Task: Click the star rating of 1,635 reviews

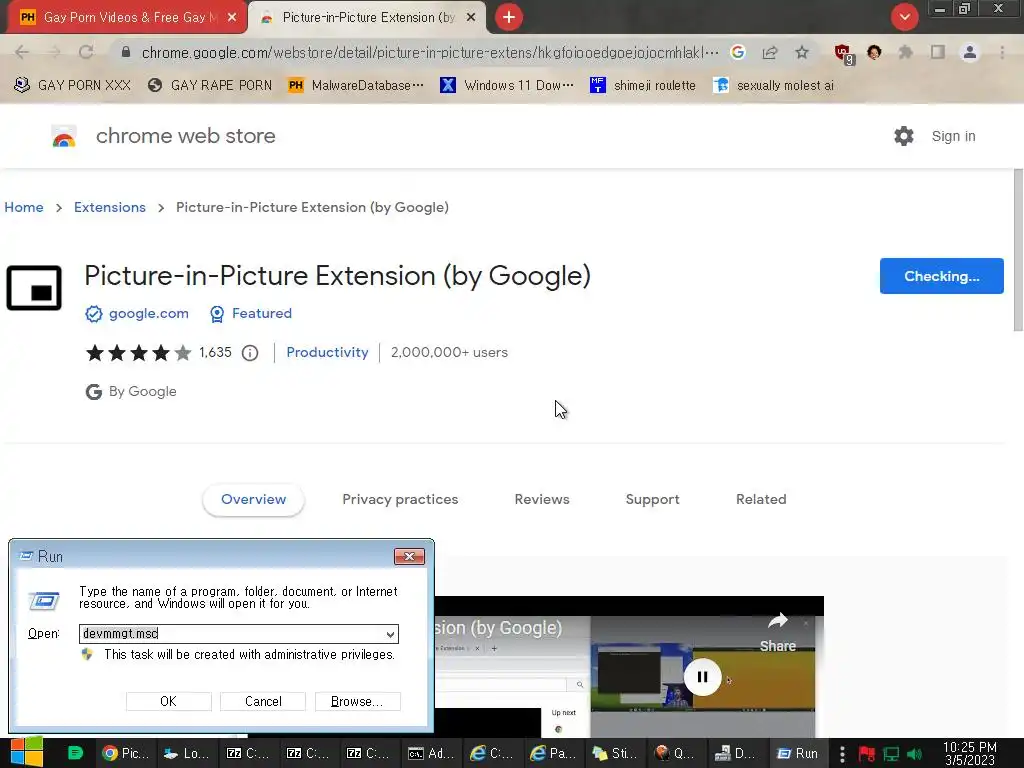Action: [138, 353]
